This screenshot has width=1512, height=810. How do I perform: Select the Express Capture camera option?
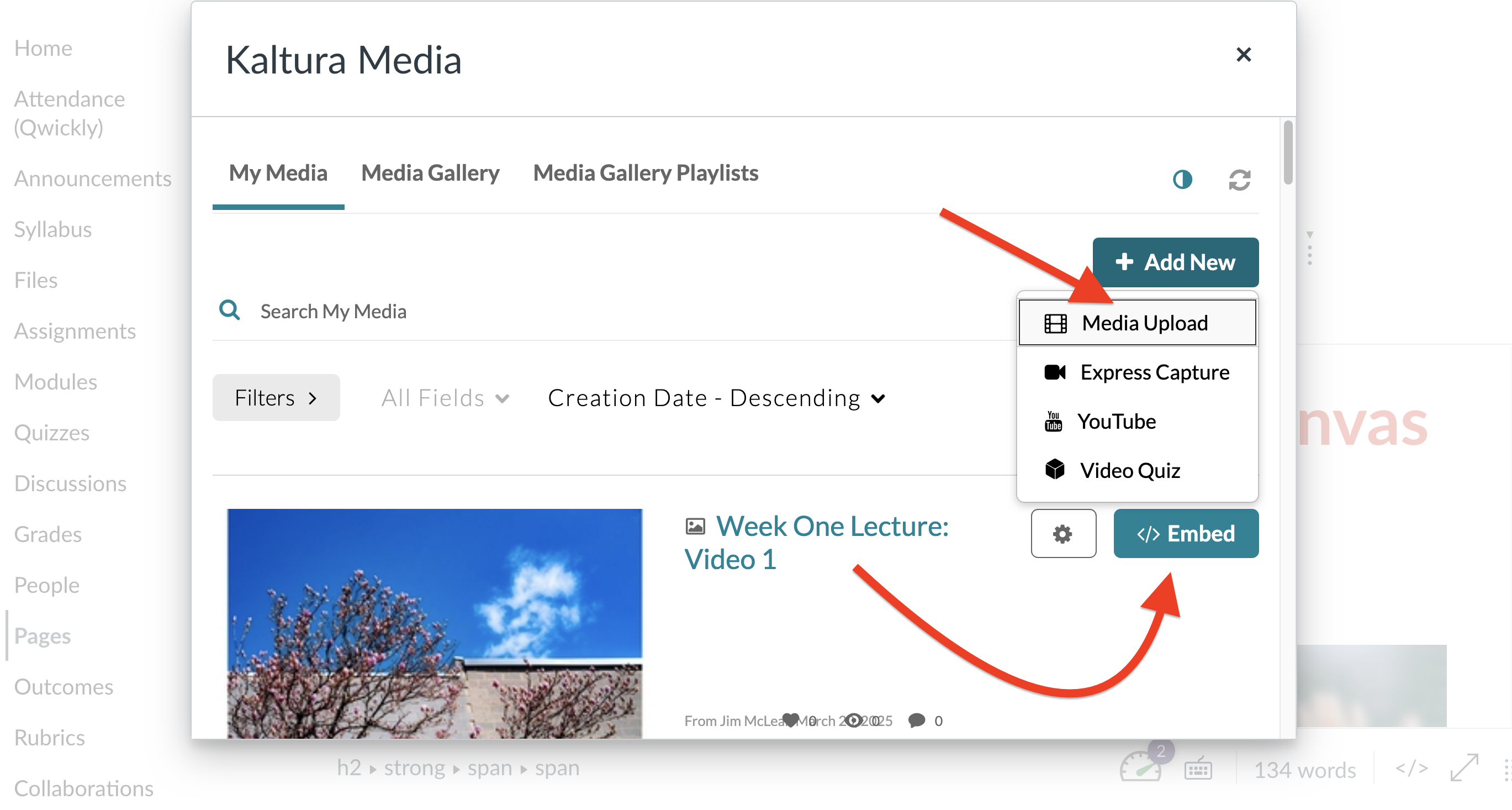pyautogui.click(x=1137, y=372)
